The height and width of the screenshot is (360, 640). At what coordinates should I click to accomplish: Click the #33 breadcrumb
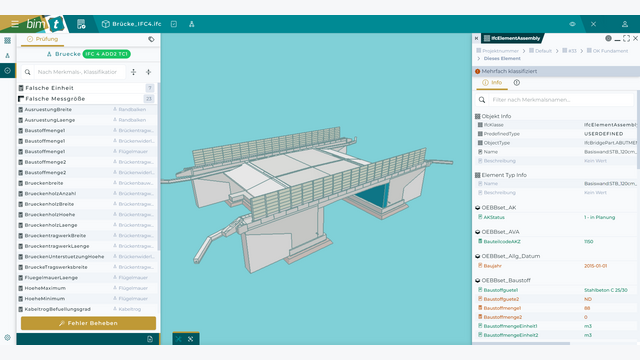pyautogui.click(x=569, y=51)
